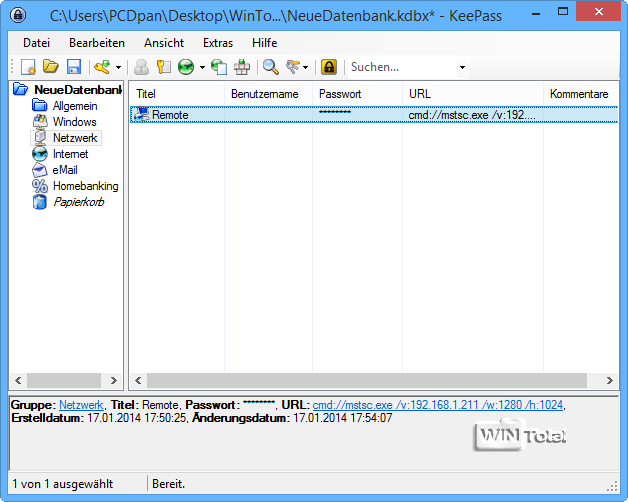Screen dimensions: 628x502
Task: Open URL with the globe icon
Action: [186, 67]
